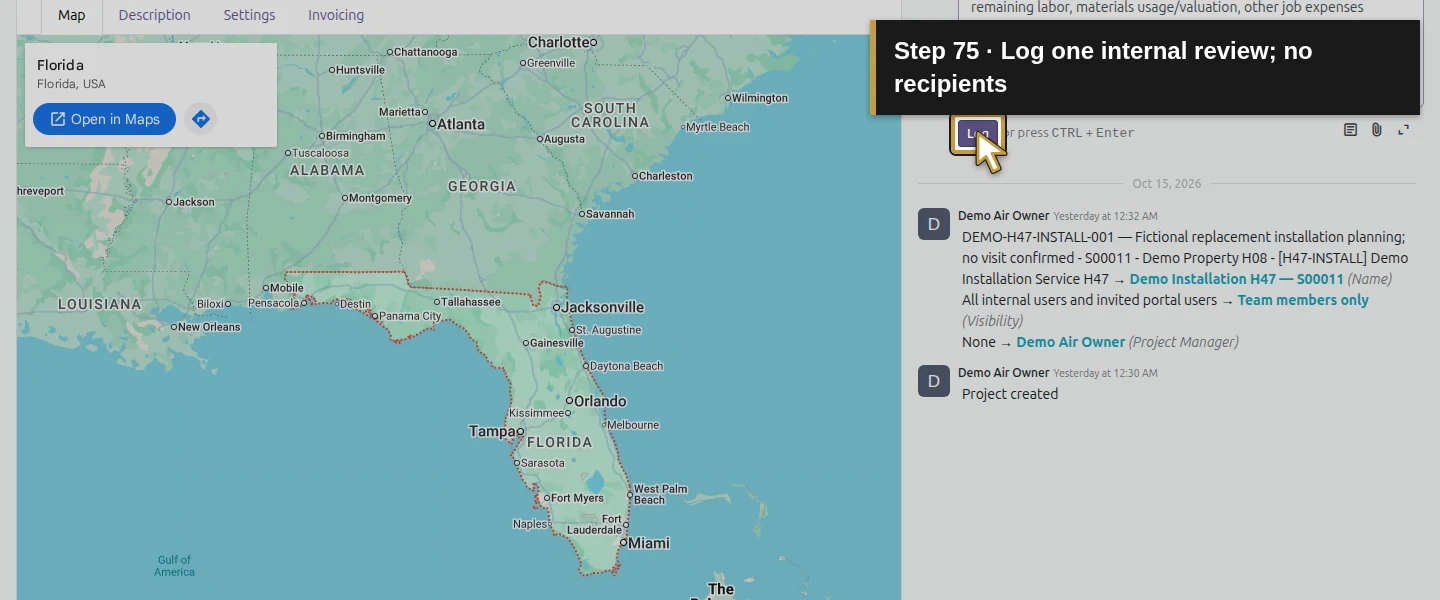Click the Charleston label on the map
The image size is (1440, 600).
click(x=666, y=176)
